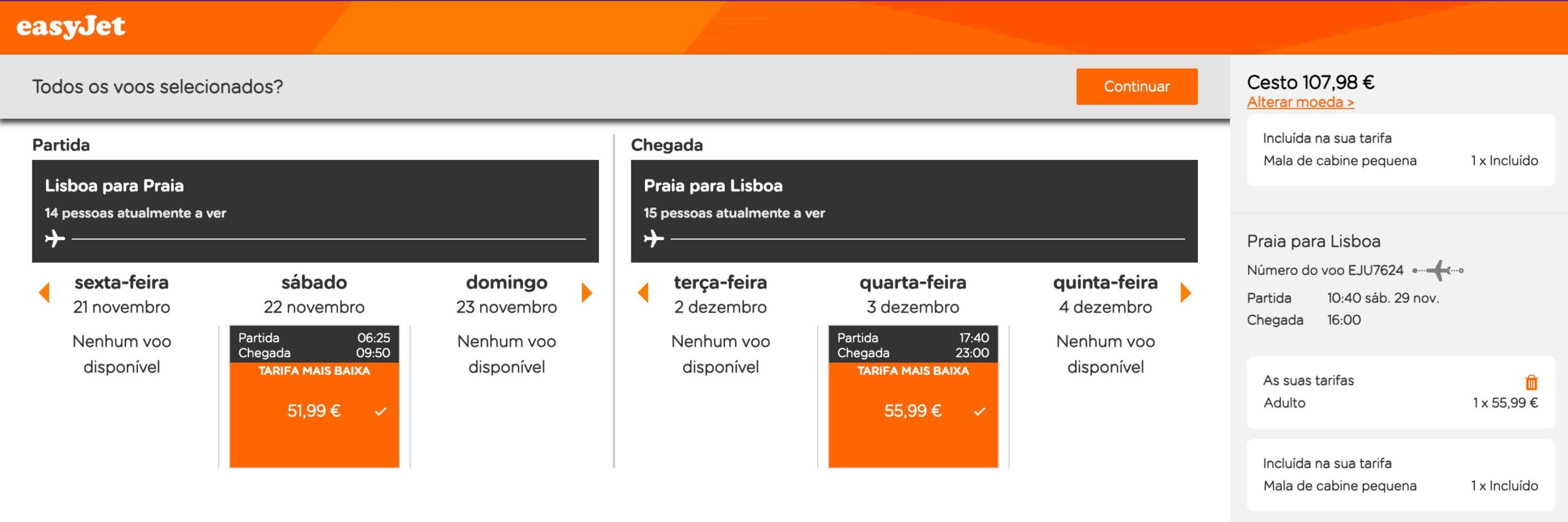The image size is (1568, 522).
Task: Click the flight route icon beside EJU7624
Action: tap(1438, 270)
